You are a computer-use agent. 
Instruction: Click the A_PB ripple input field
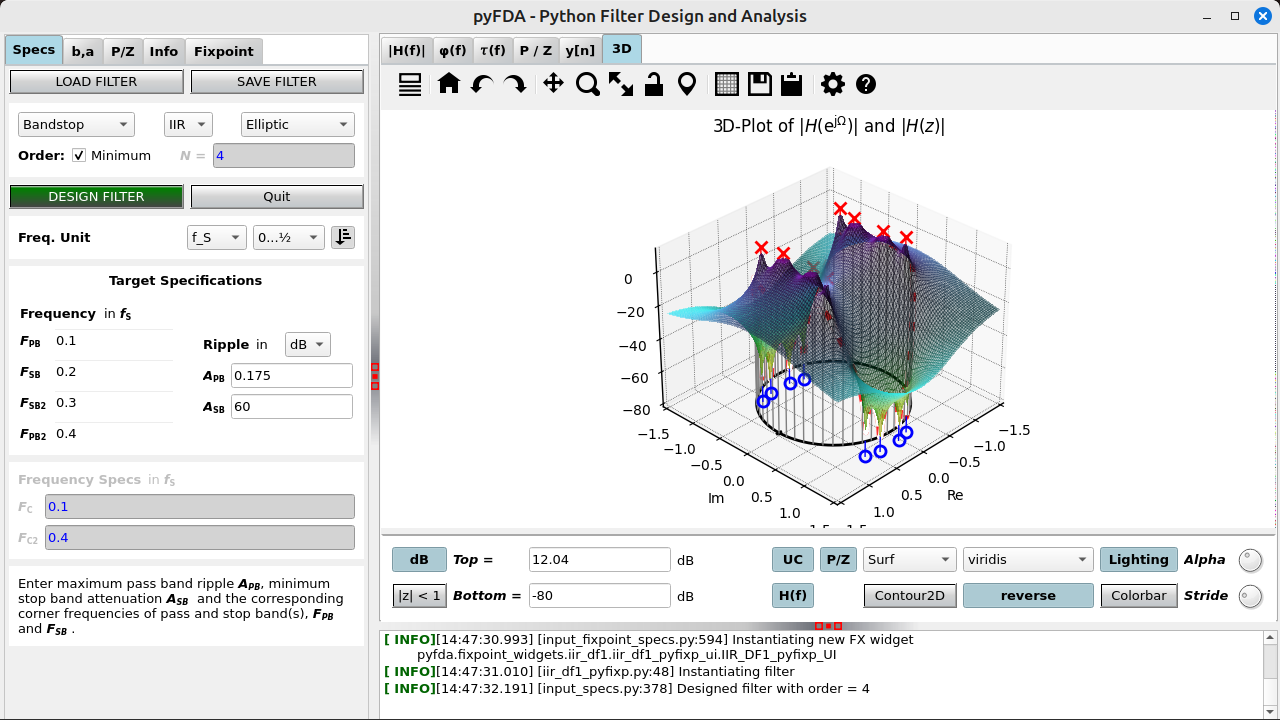point(292,376)
